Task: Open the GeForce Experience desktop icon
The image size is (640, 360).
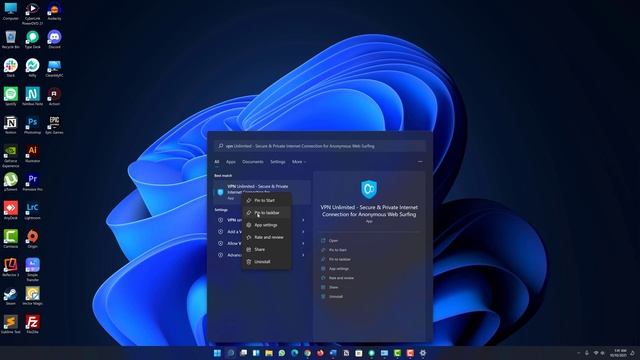Action: coord(11,156)
